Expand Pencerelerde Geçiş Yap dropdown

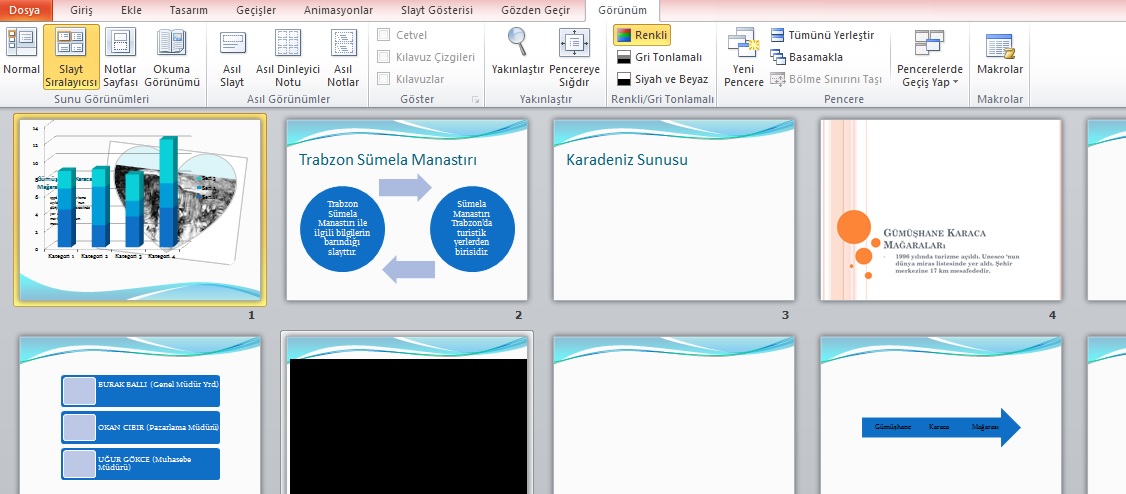[x=929, y=58]
